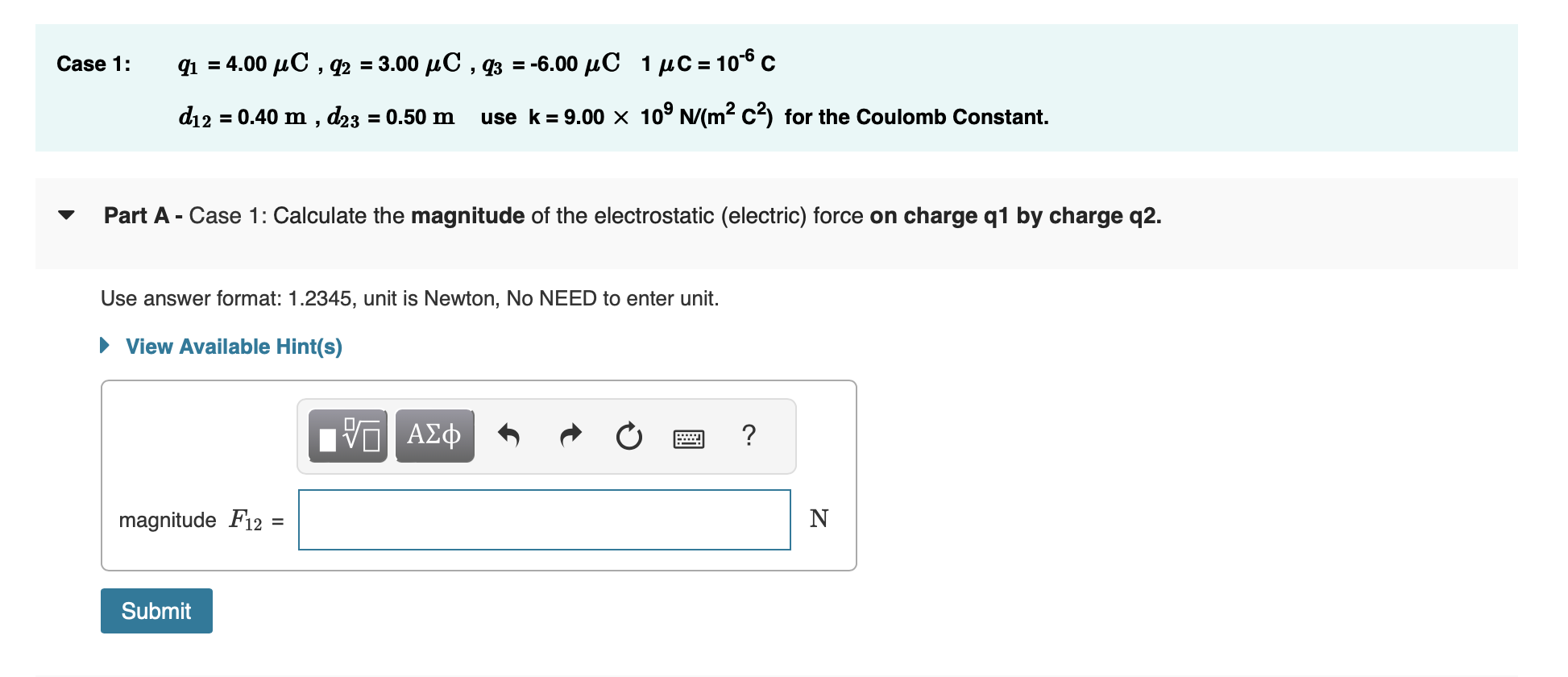Insert Greek symbols with the ΑΣφ button
1568x677 pixels.
tap(434, 435)
